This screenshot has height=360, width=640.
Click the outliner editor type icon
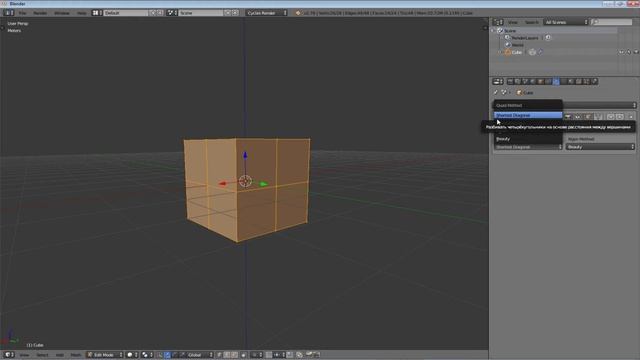coord(498,22)
